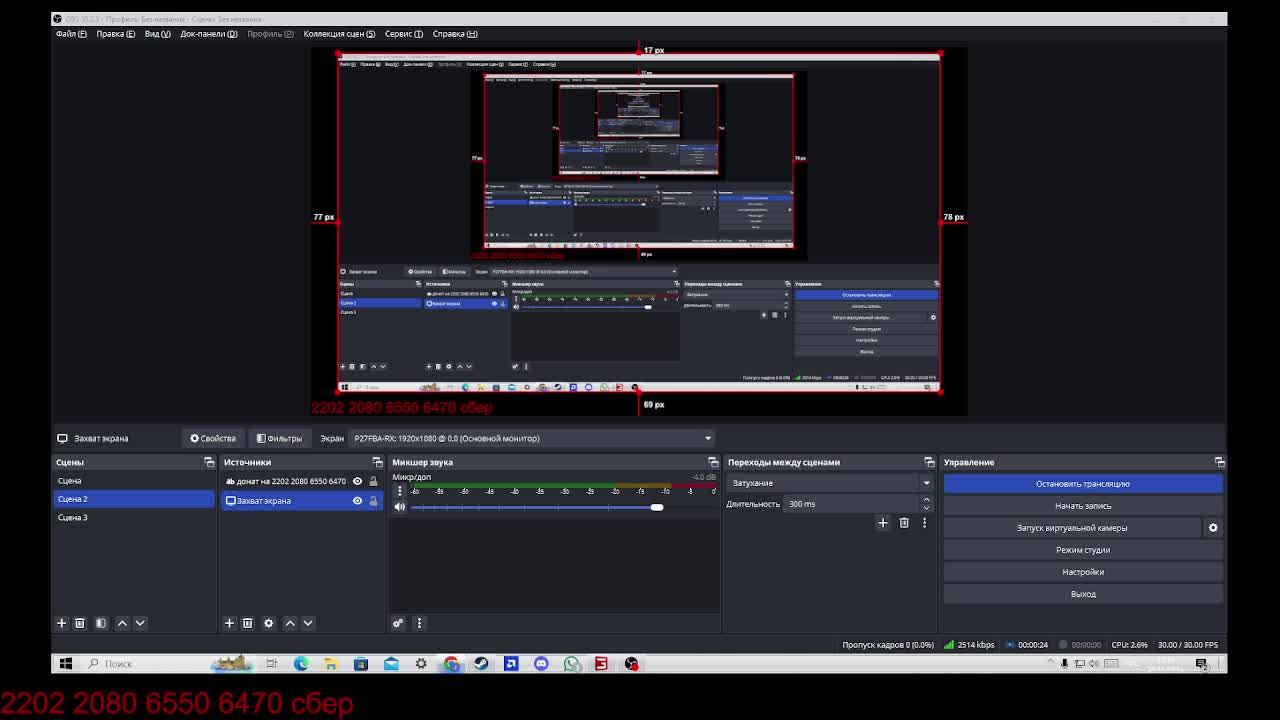Hide the донат text source
Image resolution: width=1280 pixels, height=720 pixels.
tap(357, 481)
